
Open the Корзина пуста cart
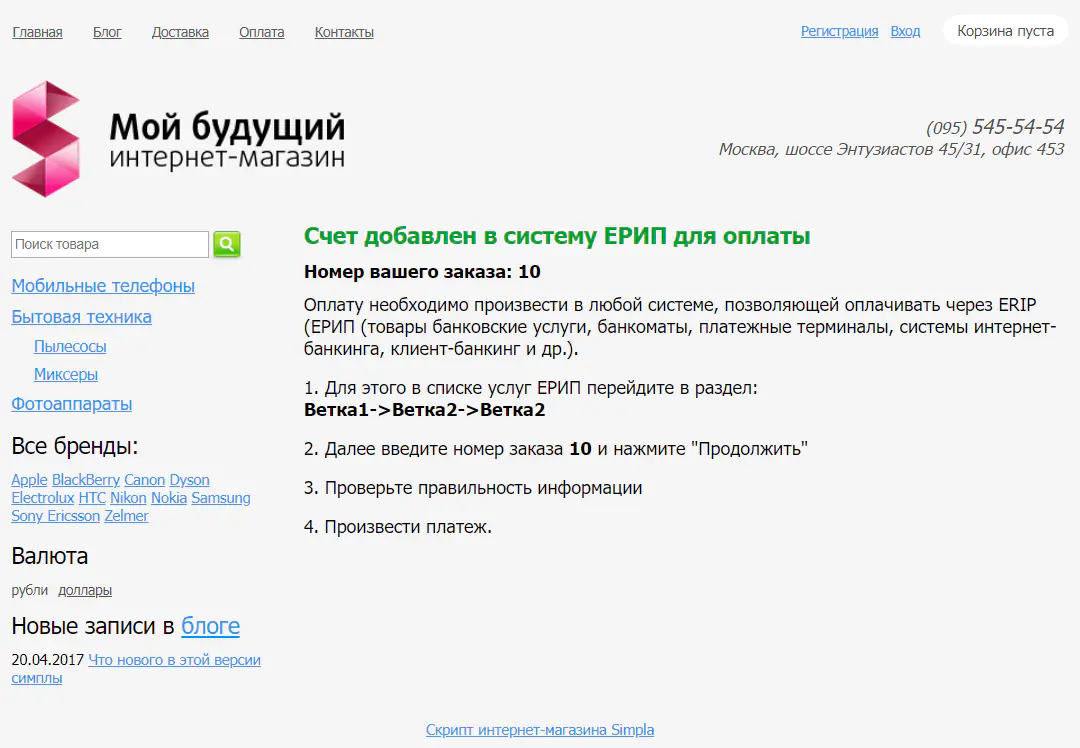coord(1005,30)
